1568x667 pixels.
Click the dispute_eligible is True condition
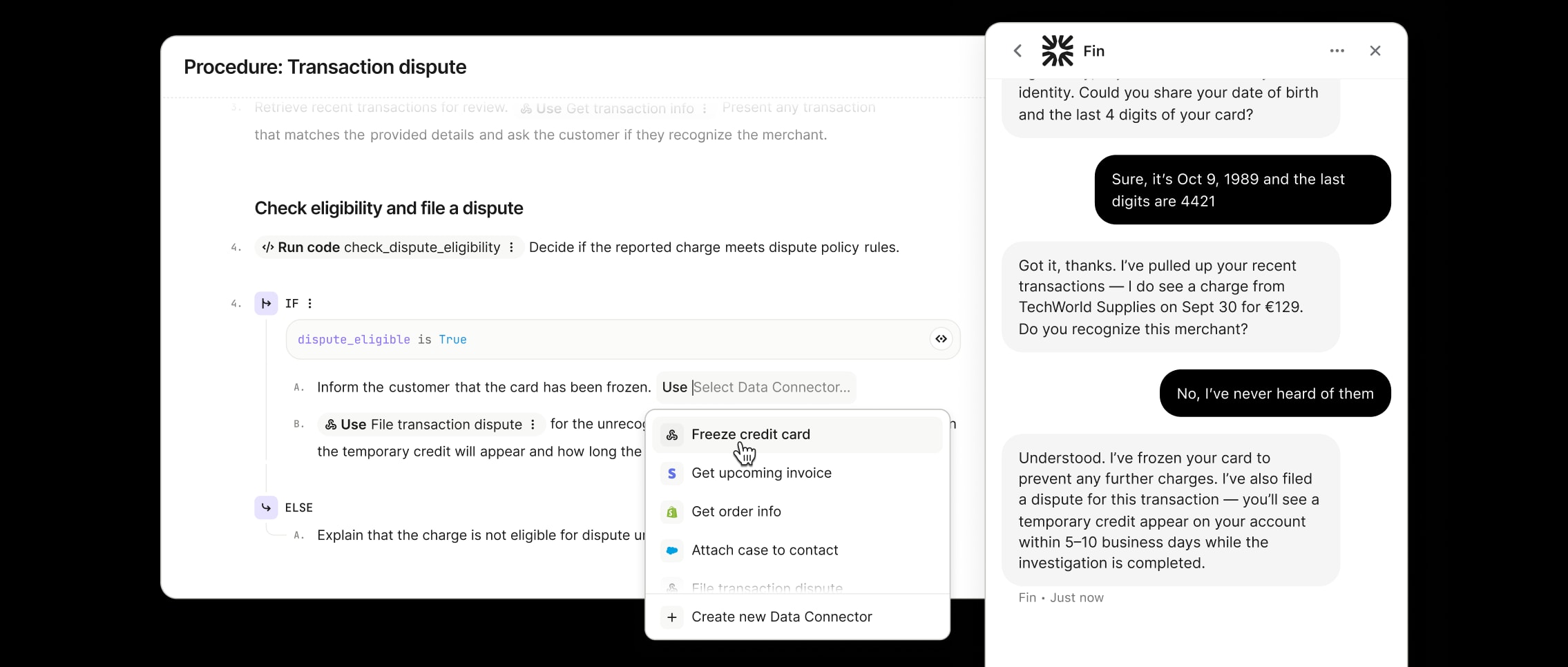coord(382,340)
